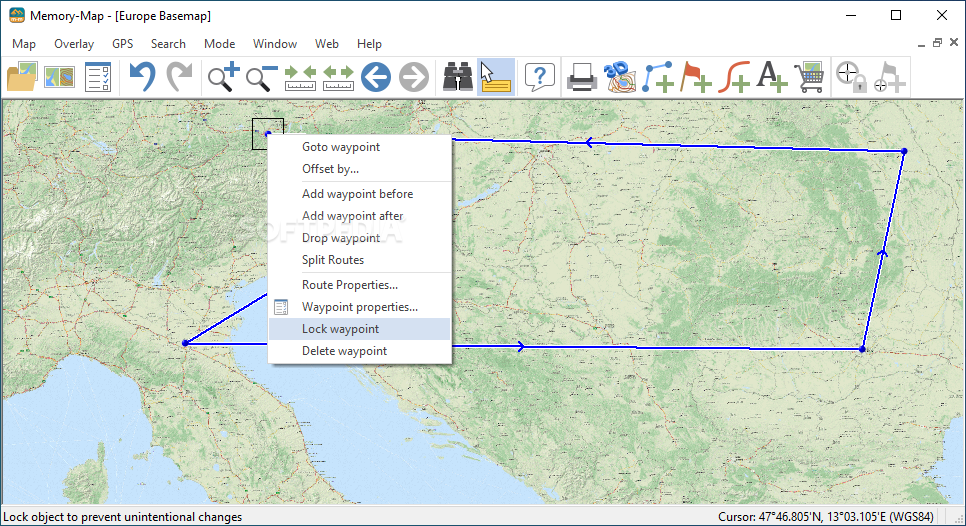This screenshot has height=526, width=966.
Task: Create a new track
Action: (x=734, y=77)
